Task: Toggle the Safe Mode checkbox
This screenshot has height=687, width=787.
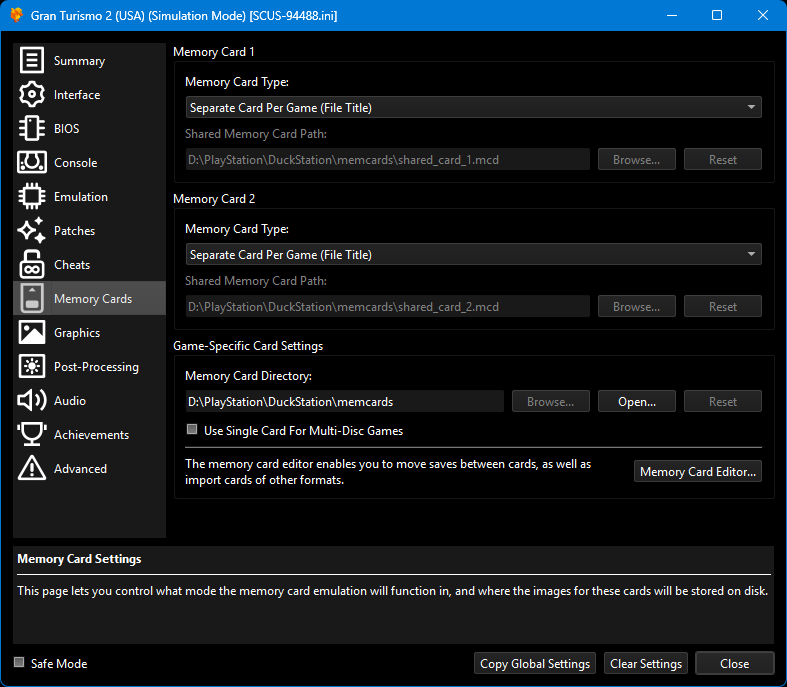Action: 20,663
